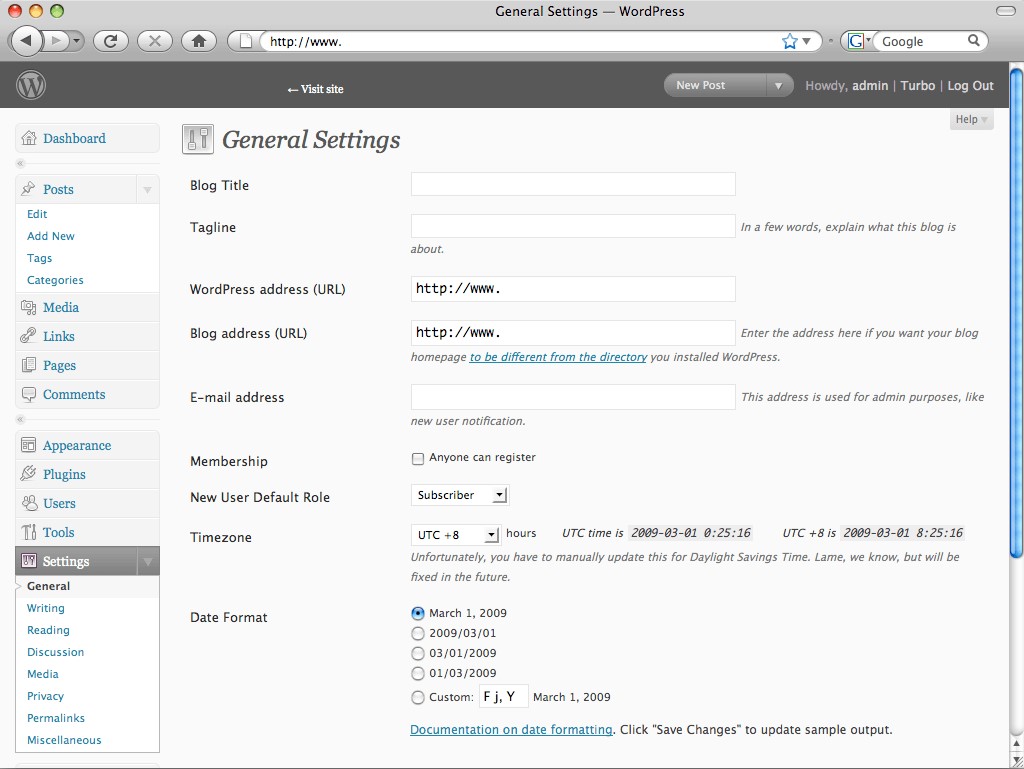Viewport: 1024px width, 769px height.
Task: Click the Plugins icon in the sidebar
Action: [x=29, y=474]
